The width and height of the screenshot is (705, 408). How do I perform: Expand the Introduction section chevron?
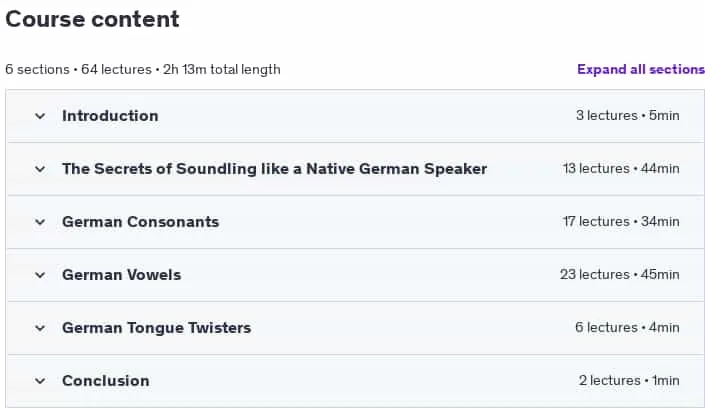click(x=40, y=116)
